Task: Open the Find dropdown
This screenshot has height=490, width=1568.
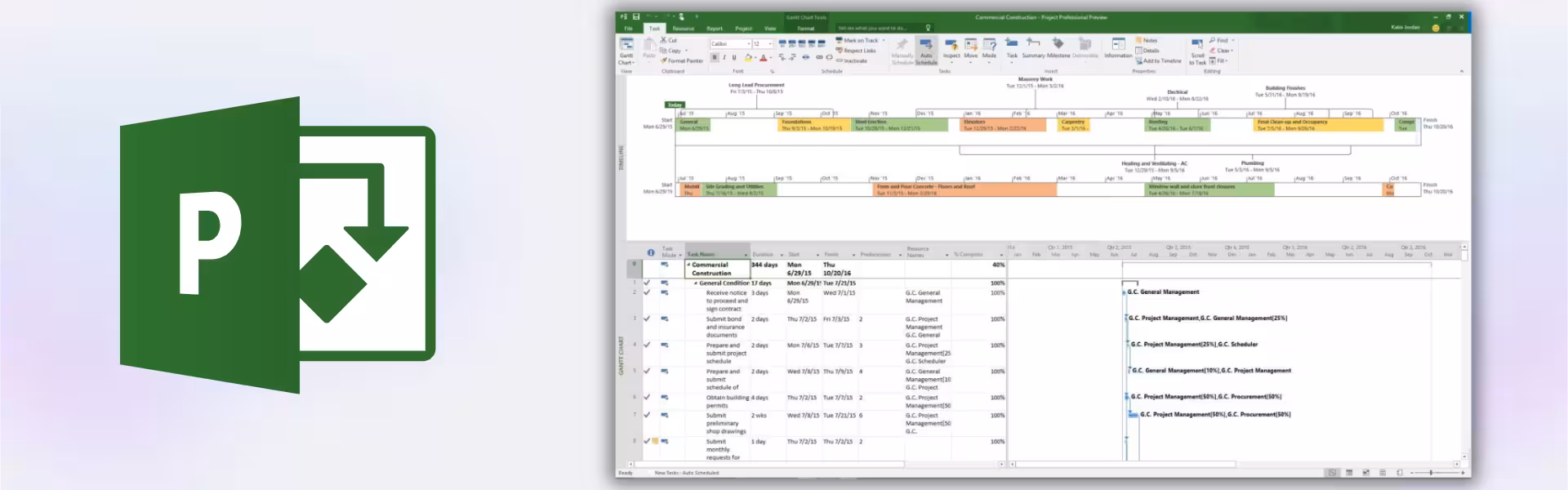Action: 1233,40
